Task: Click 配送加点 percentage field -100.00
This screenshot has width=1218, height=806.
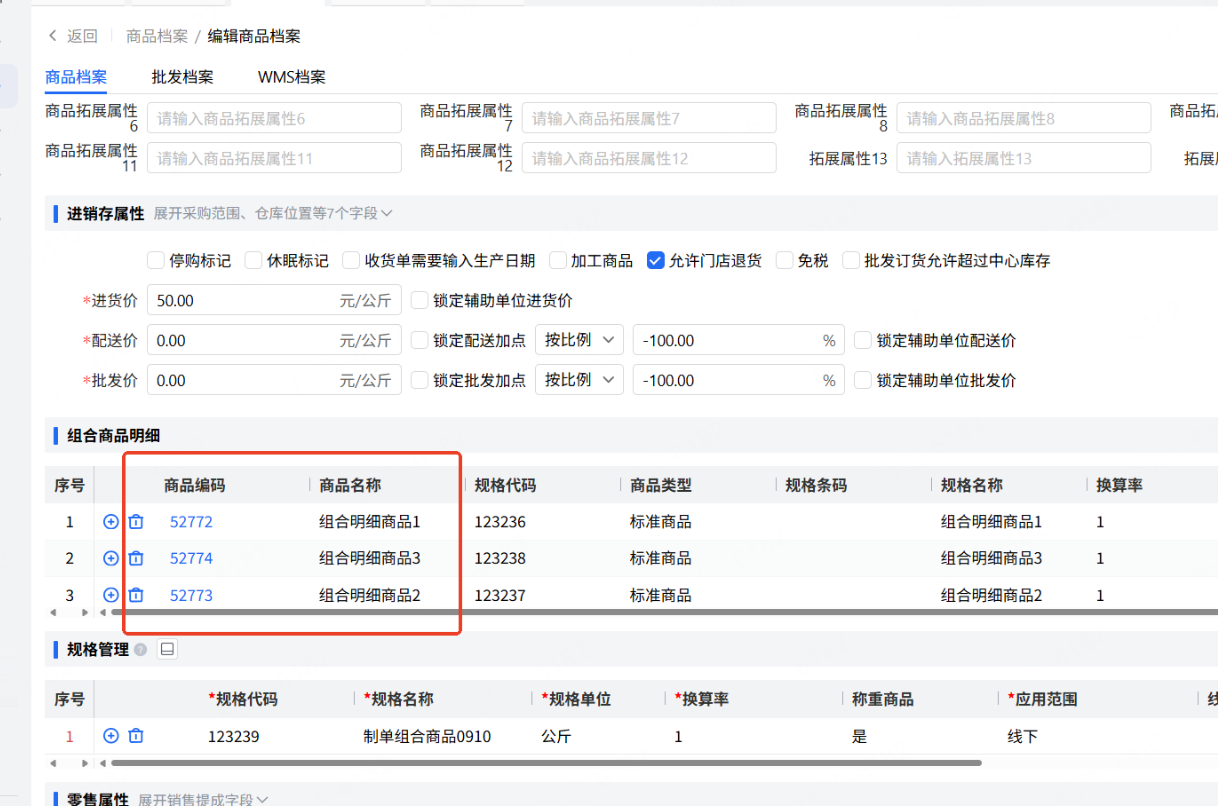Action: [x=739, y=340]
